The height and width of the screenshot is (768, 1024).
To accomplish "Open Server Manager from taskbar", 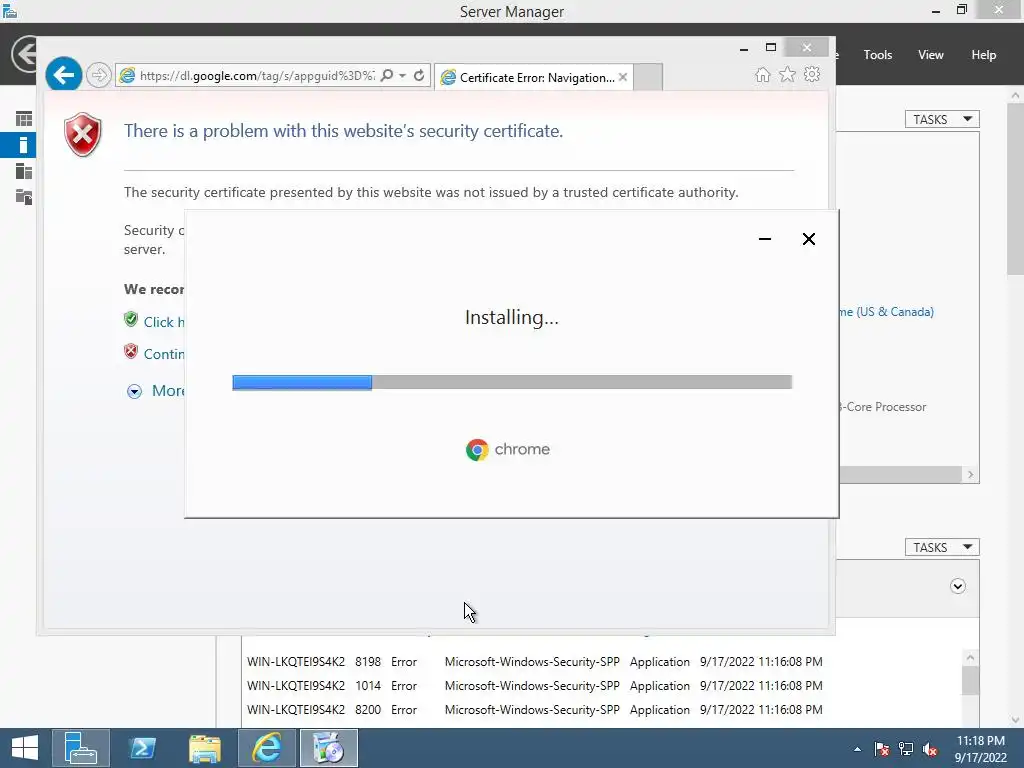I will coord(80,748).
